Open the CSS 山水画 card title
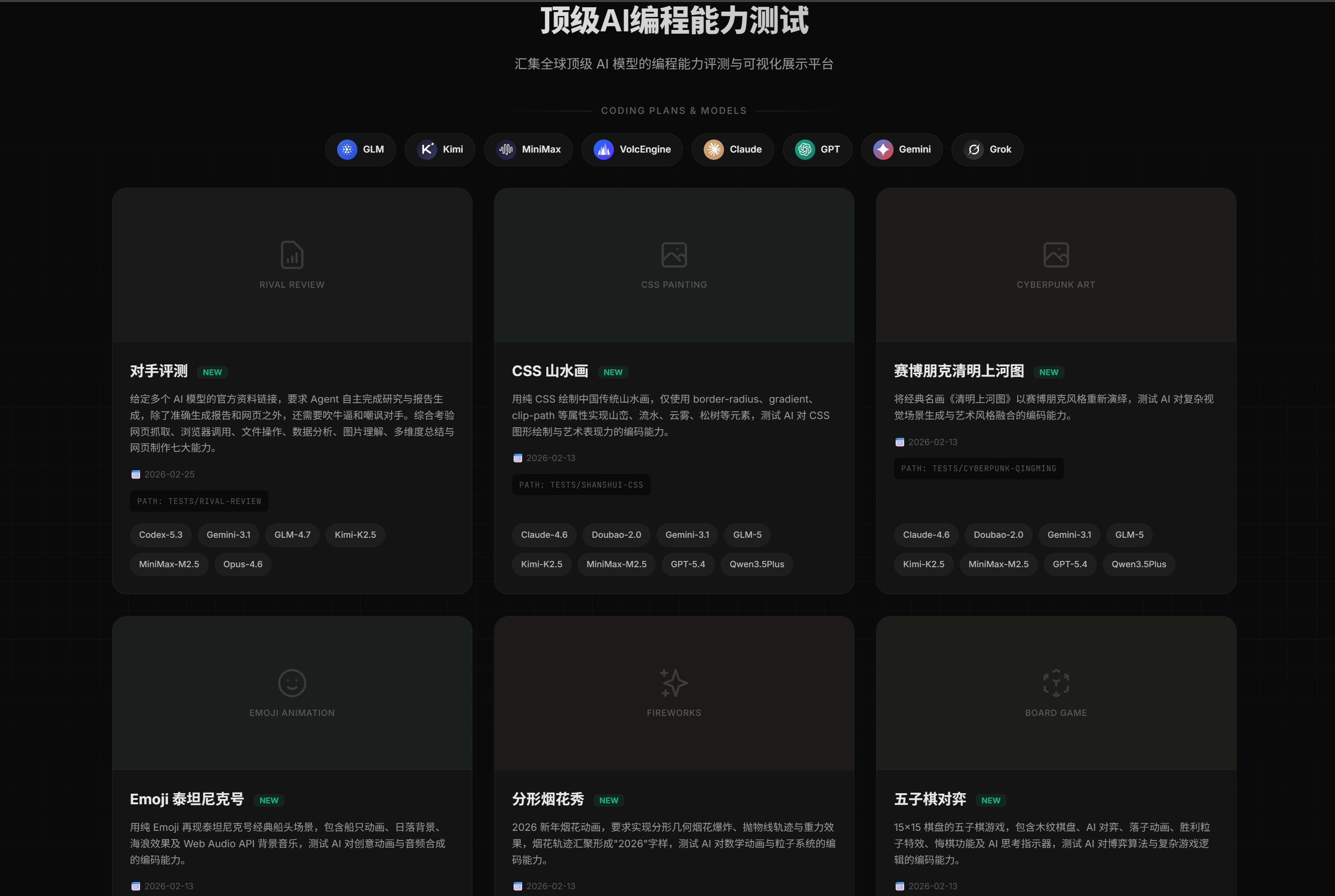1335x896 pixels. tap(550, 371)
